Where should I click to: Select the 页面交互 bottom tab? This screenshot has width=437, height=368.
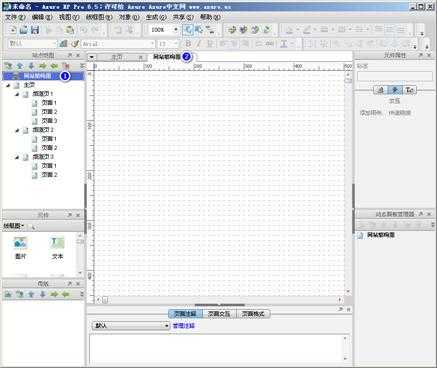click(x=219, y=314)
